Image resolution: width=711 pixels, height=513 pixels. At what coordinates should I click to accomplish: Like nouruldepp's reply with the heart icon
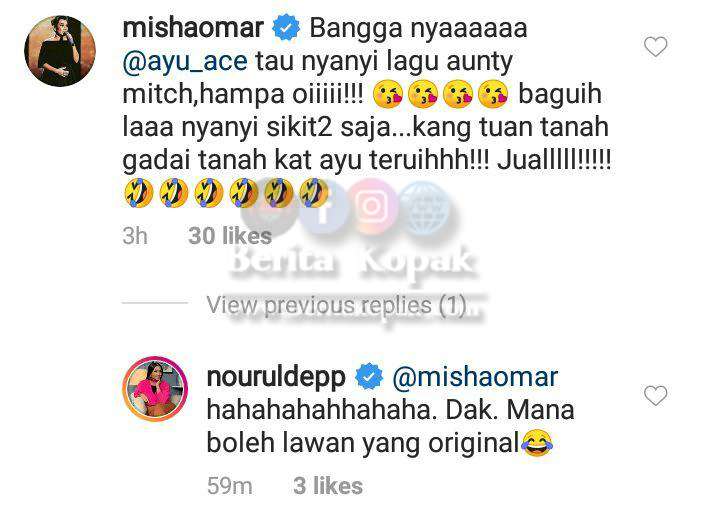(656, 396)
